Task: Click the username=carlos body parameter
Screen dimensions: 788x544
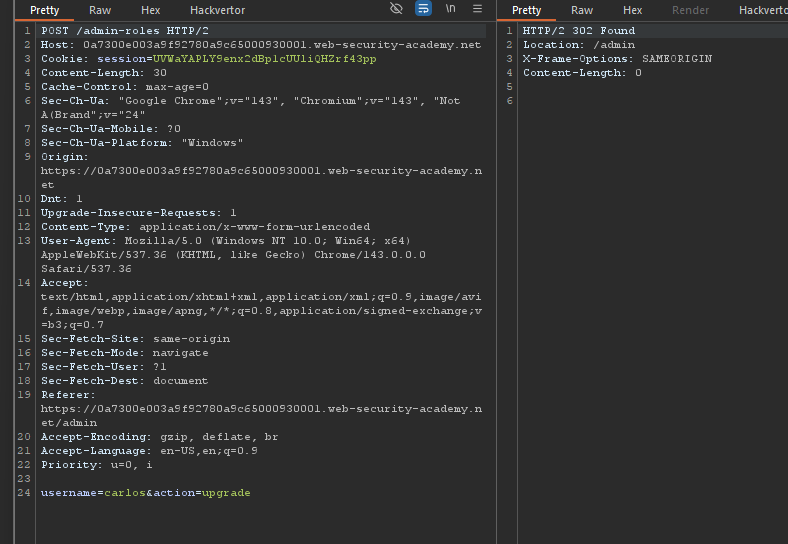Action: coord(93,493)
